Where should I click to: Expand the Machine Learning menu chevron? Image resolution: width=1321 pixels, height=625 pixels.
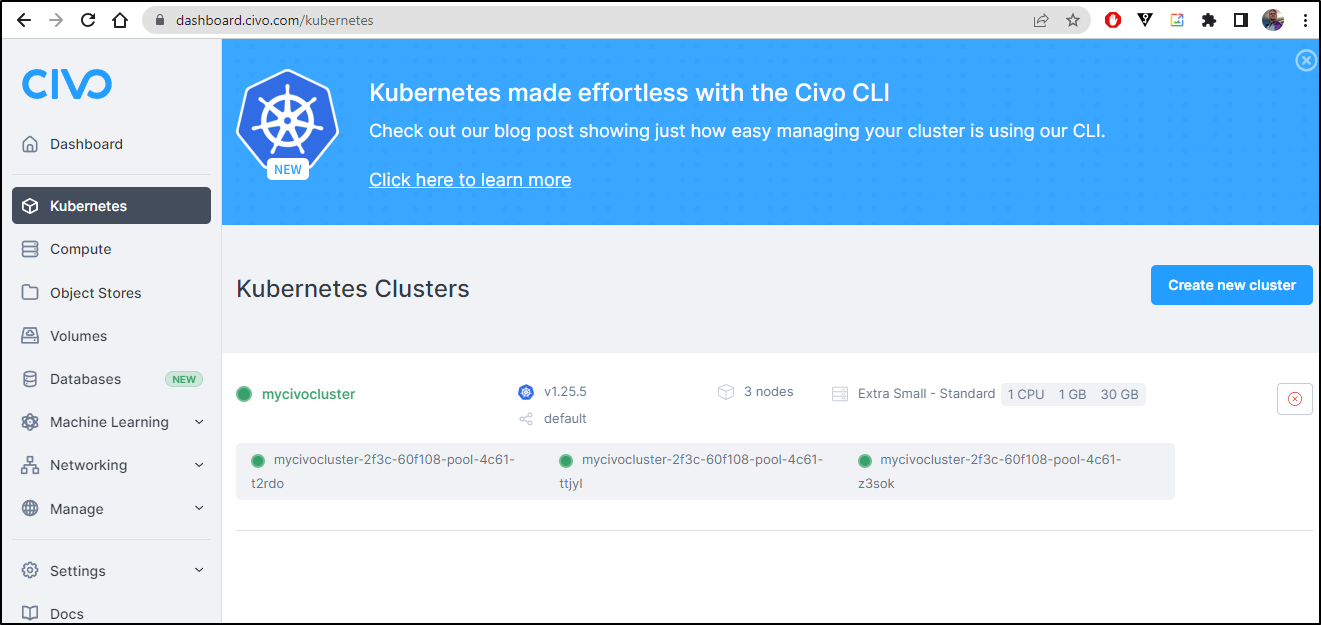click(199, 422)
